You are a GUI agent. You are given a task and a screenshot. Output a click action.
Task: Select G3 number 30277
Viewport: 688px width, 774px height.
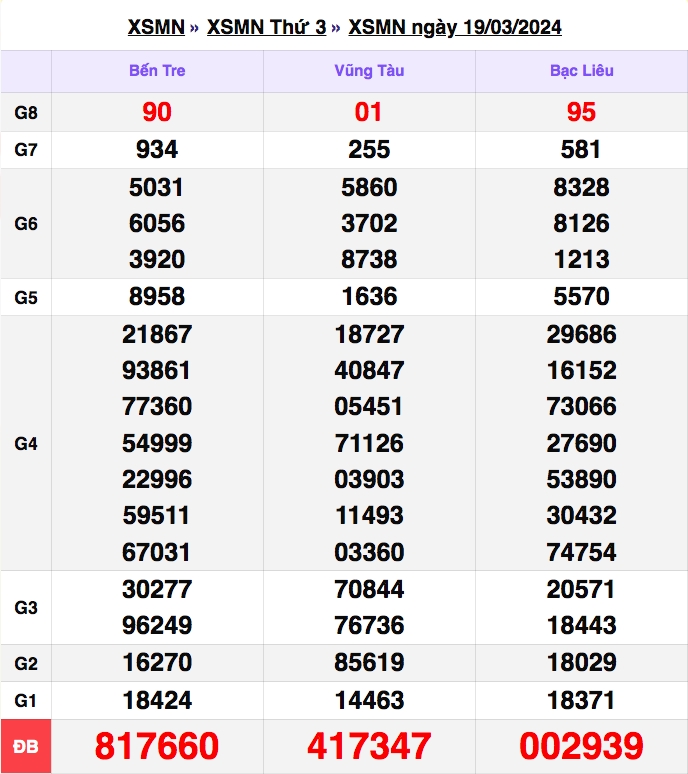[157, 589]
